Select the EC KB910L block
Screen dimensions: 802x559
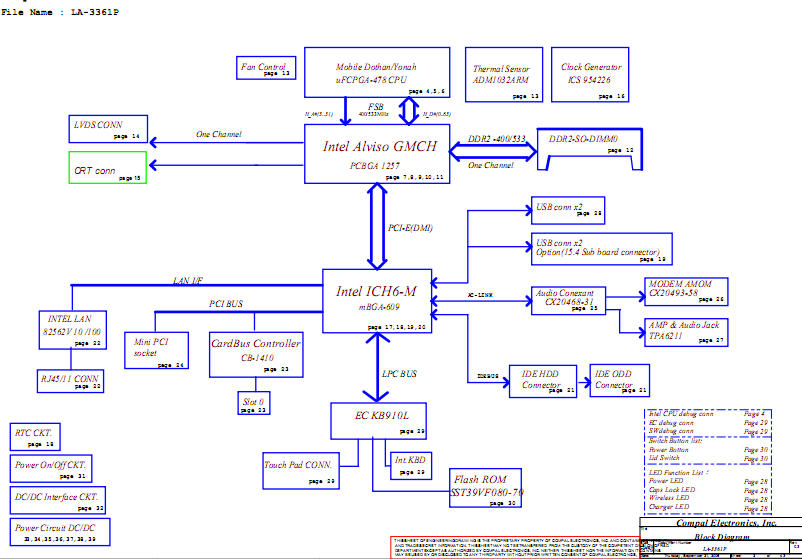[378, 421]
